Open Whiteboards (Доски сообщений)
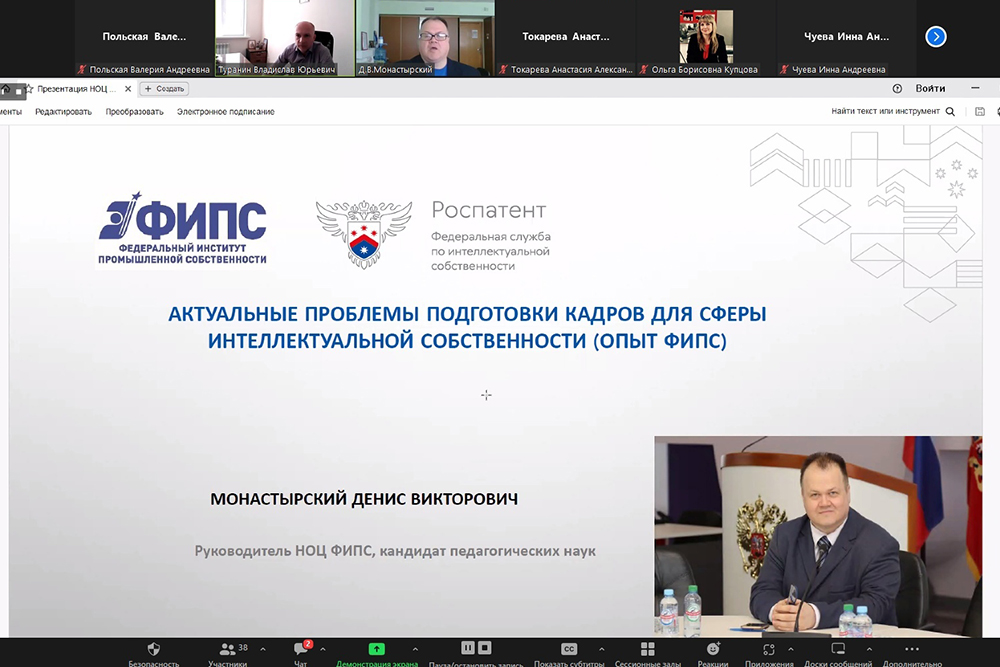Screen dimensions: 1000x667 (x=838, y=650)
